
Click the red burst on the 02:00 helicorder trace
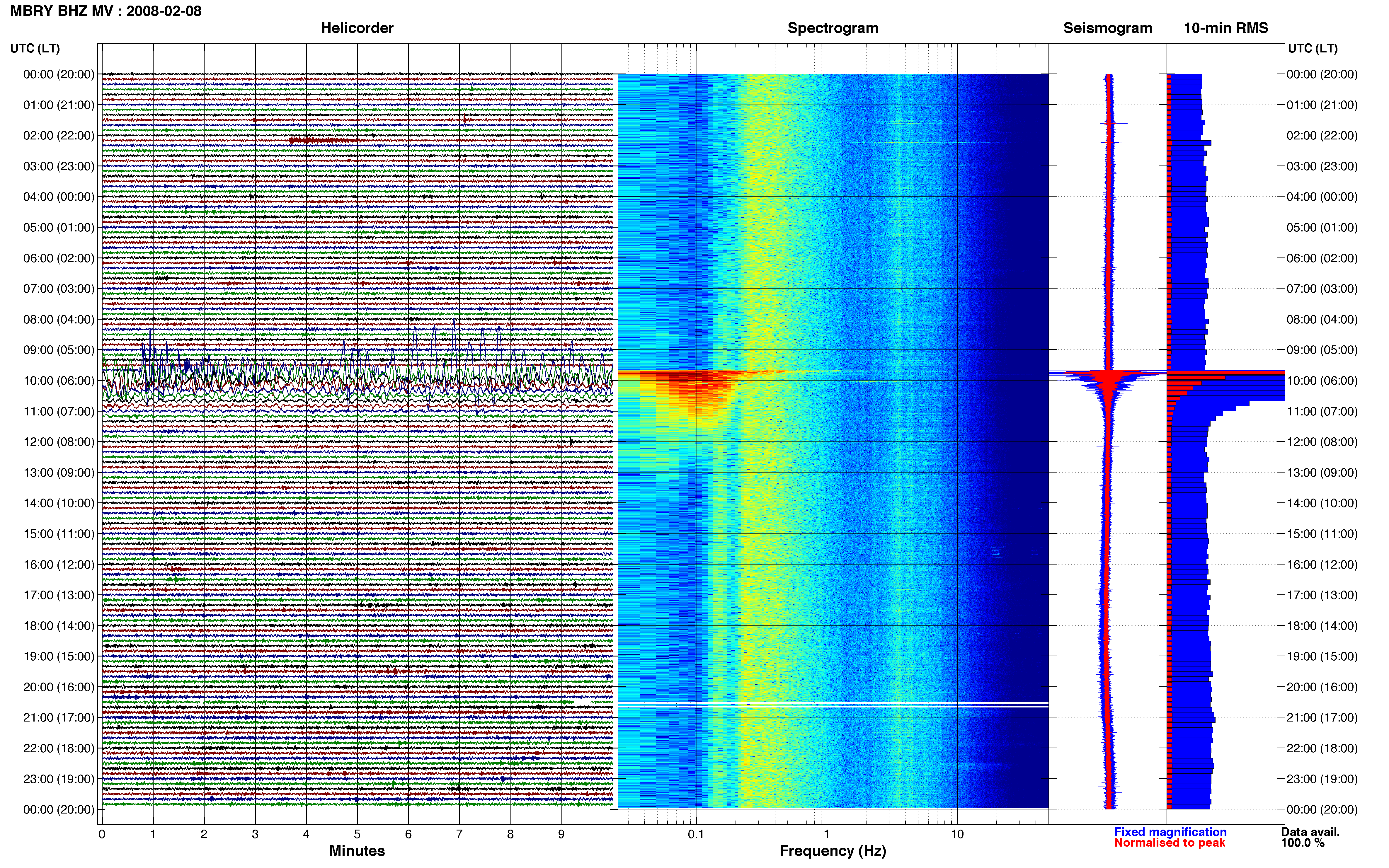pos(323,140)
